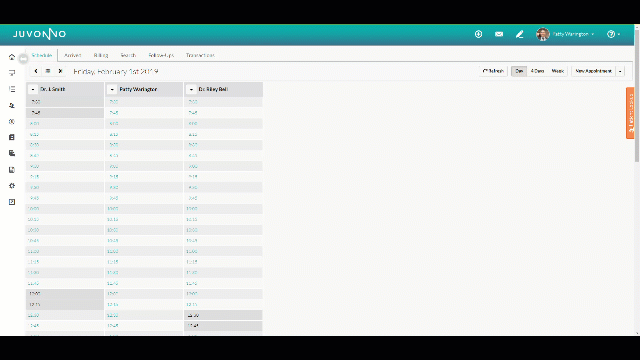
Task: Open the Home icon in the sidebar
Action: pyautogui.click(x=12, y=57)
